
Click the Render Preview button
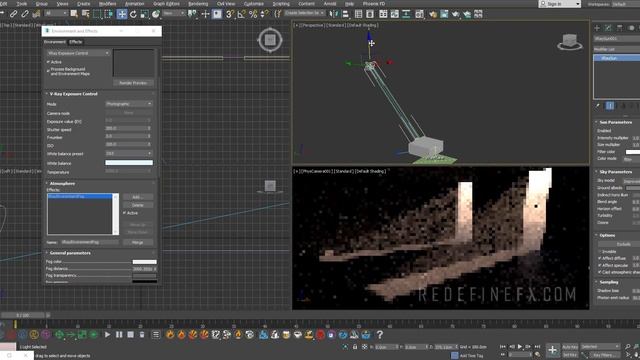133,83
